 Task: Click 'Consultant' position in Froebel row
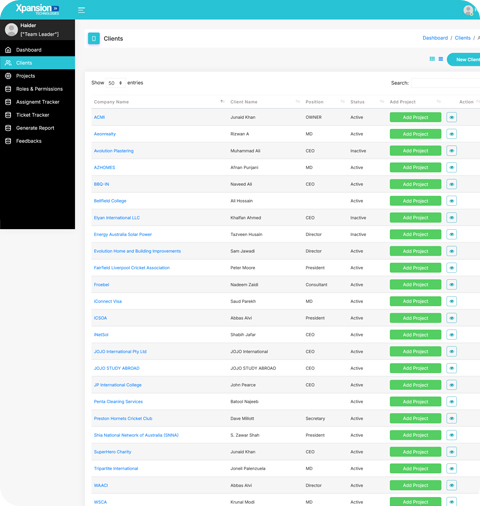pos(316,285)
